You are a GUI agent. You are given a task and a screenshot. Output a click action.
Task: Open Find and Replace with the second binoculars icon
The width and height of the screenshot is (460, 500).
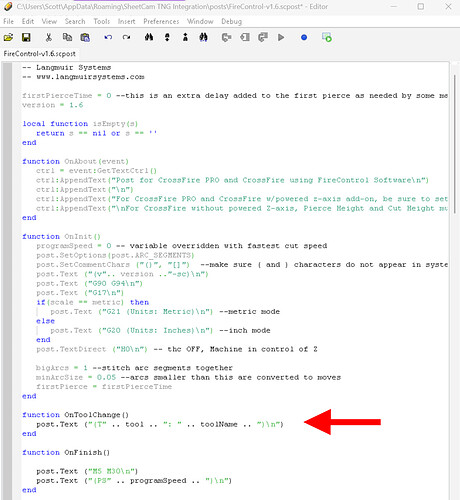pyautogui.click(x=203, y=37)
